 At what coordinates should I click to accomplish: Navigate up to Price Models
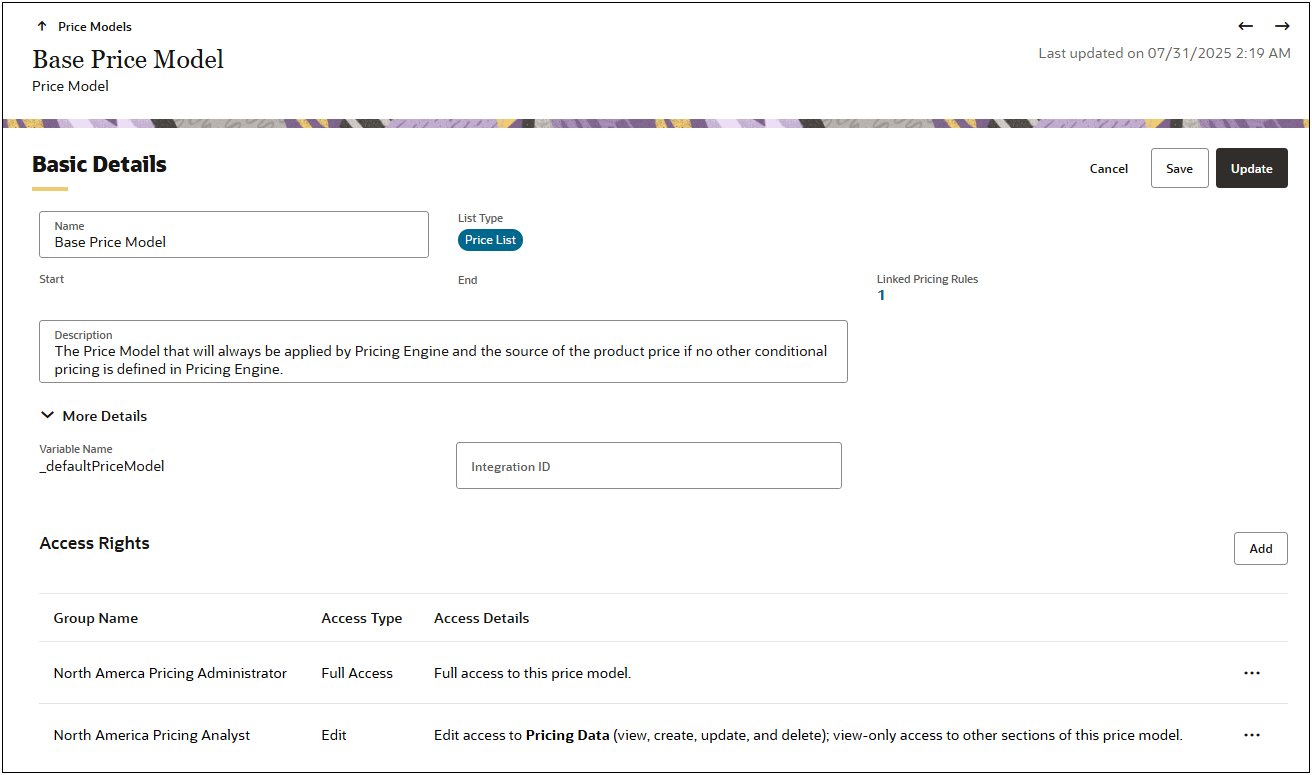pos(83,26)
